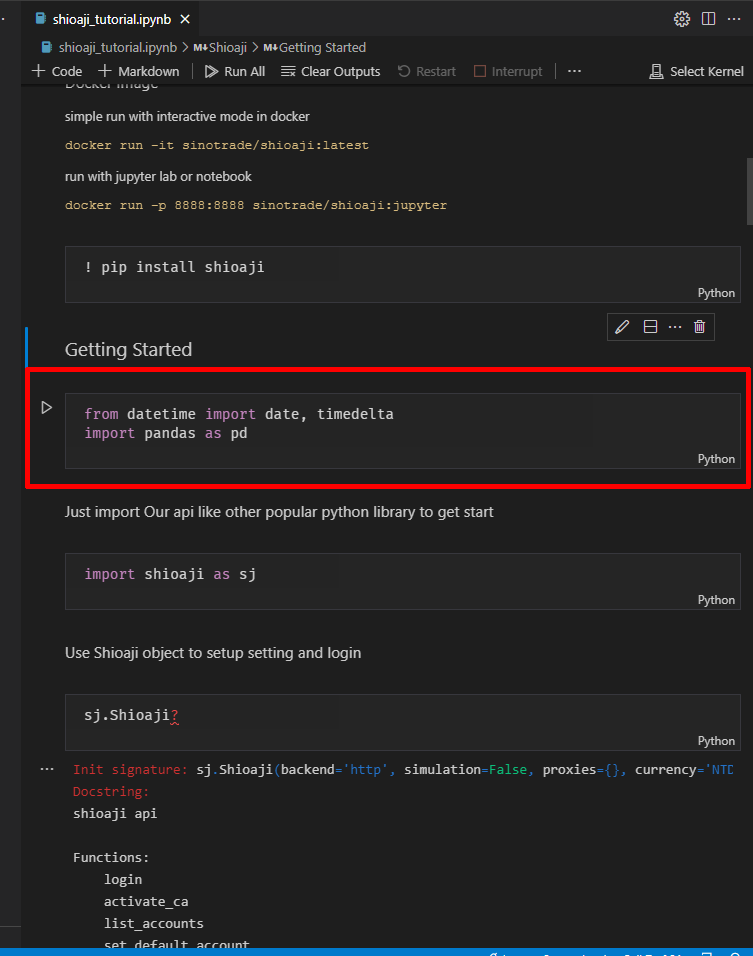Click the docker run -p 8888:8888 command
The image size is (753, 956).
(x=255, y=205)
